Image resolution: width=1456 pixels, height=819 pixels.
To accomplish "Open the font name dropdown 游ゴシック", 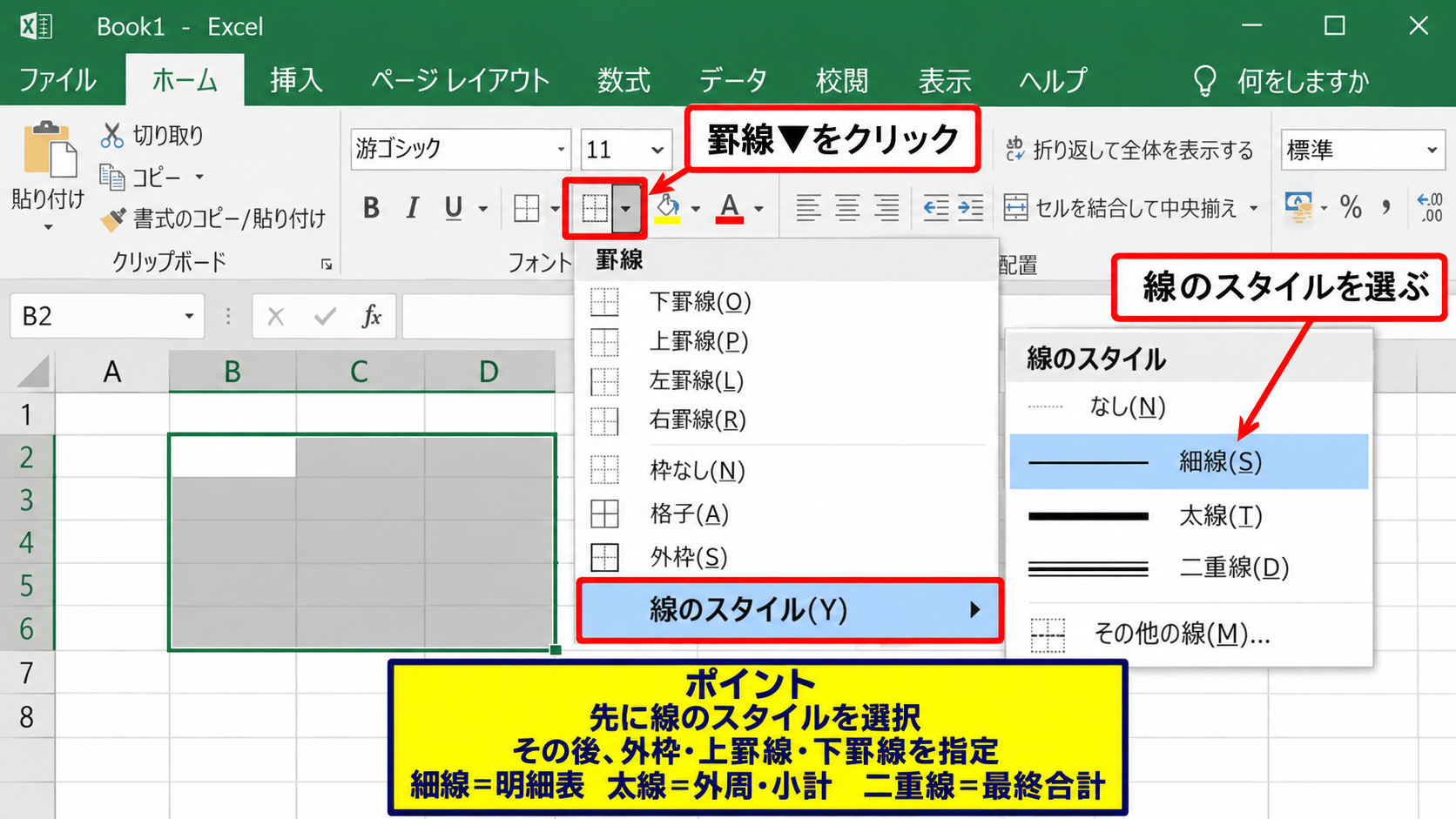I will pos(561,150).
